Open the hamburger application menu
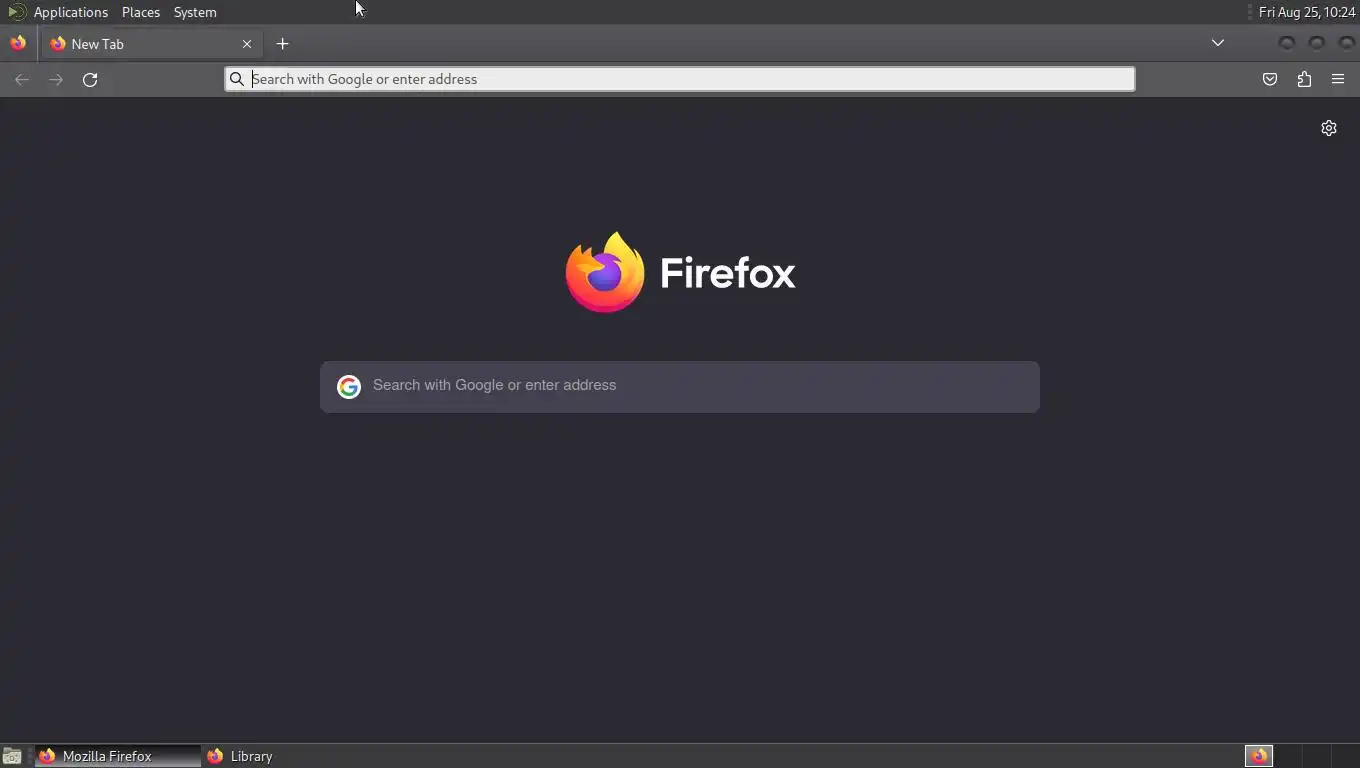This screenshot has height=768, width=1360. click(1338, 80)
